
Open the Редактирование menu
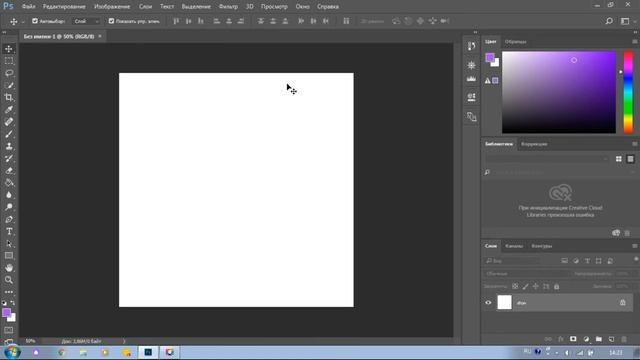tap(64, 7)
